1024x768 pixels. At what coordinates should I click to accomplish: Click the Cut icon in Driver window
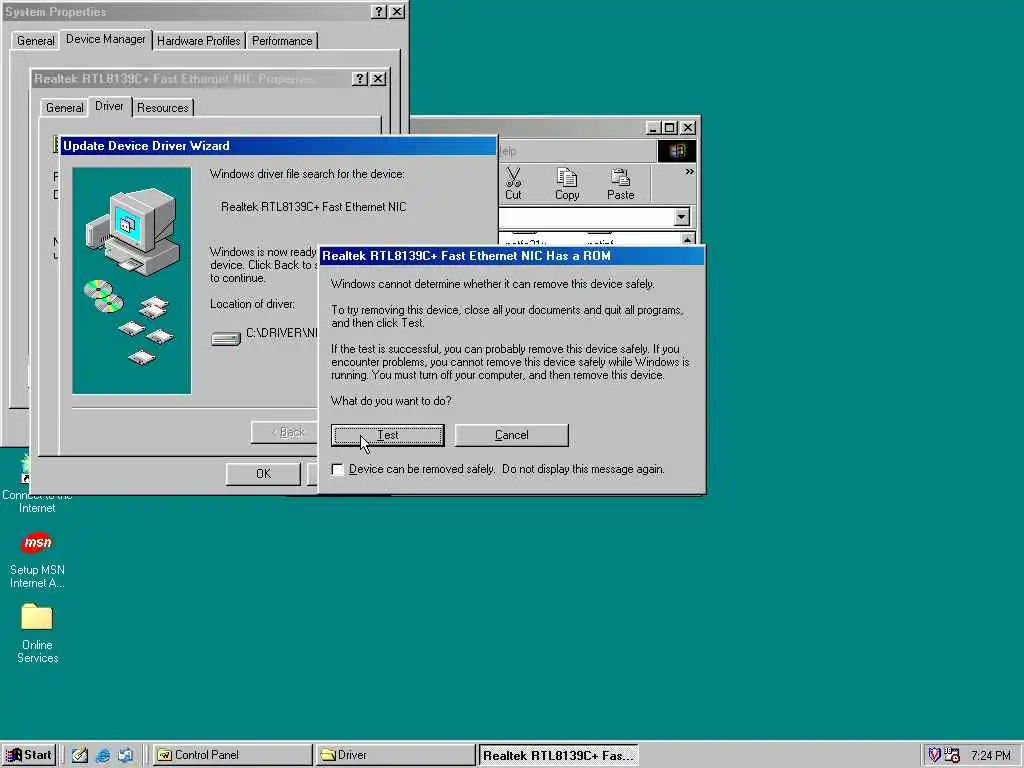(x=513, y=184)
